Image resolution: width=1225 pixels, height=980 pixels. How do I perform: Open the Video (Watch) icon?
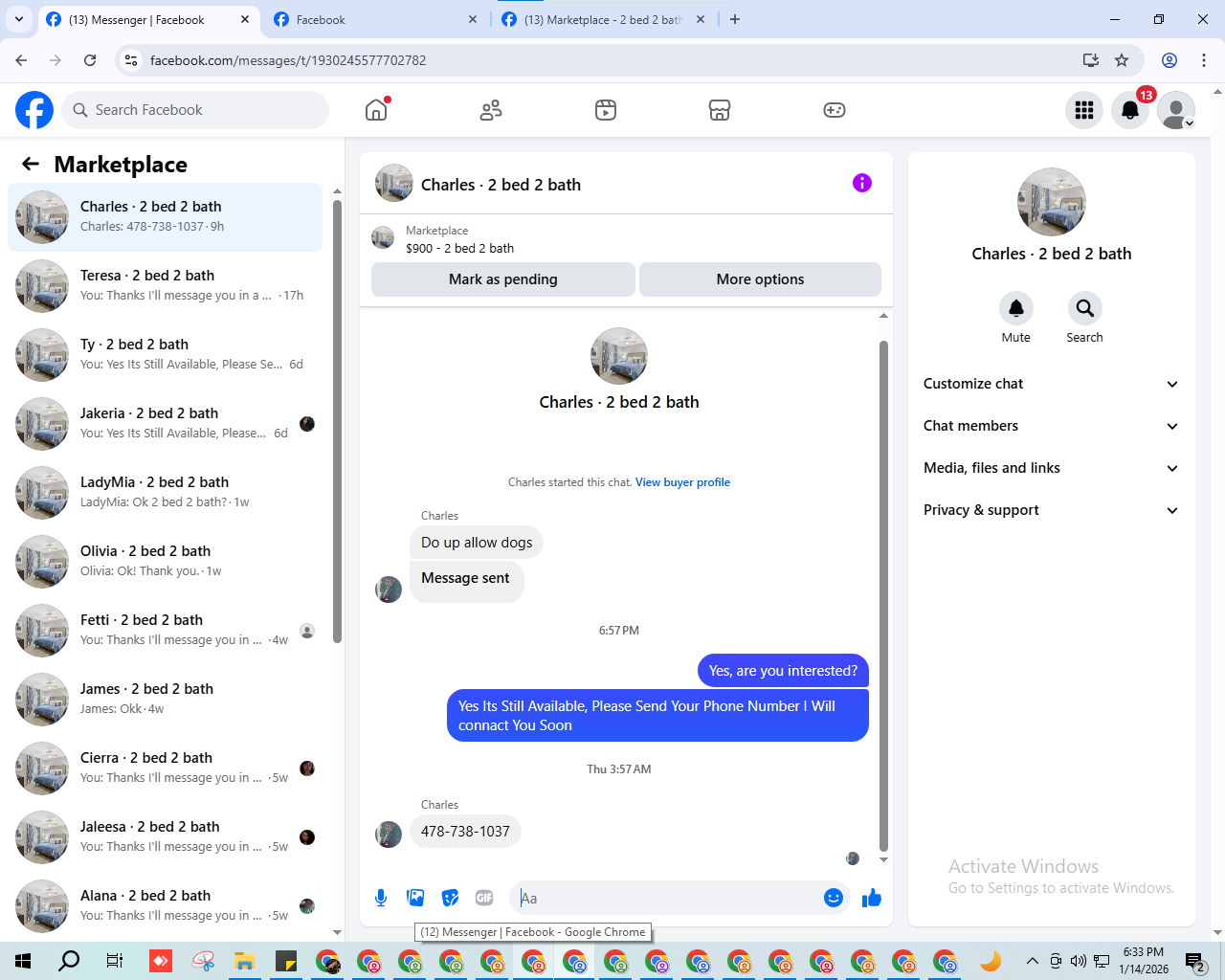tap(606, 110)
